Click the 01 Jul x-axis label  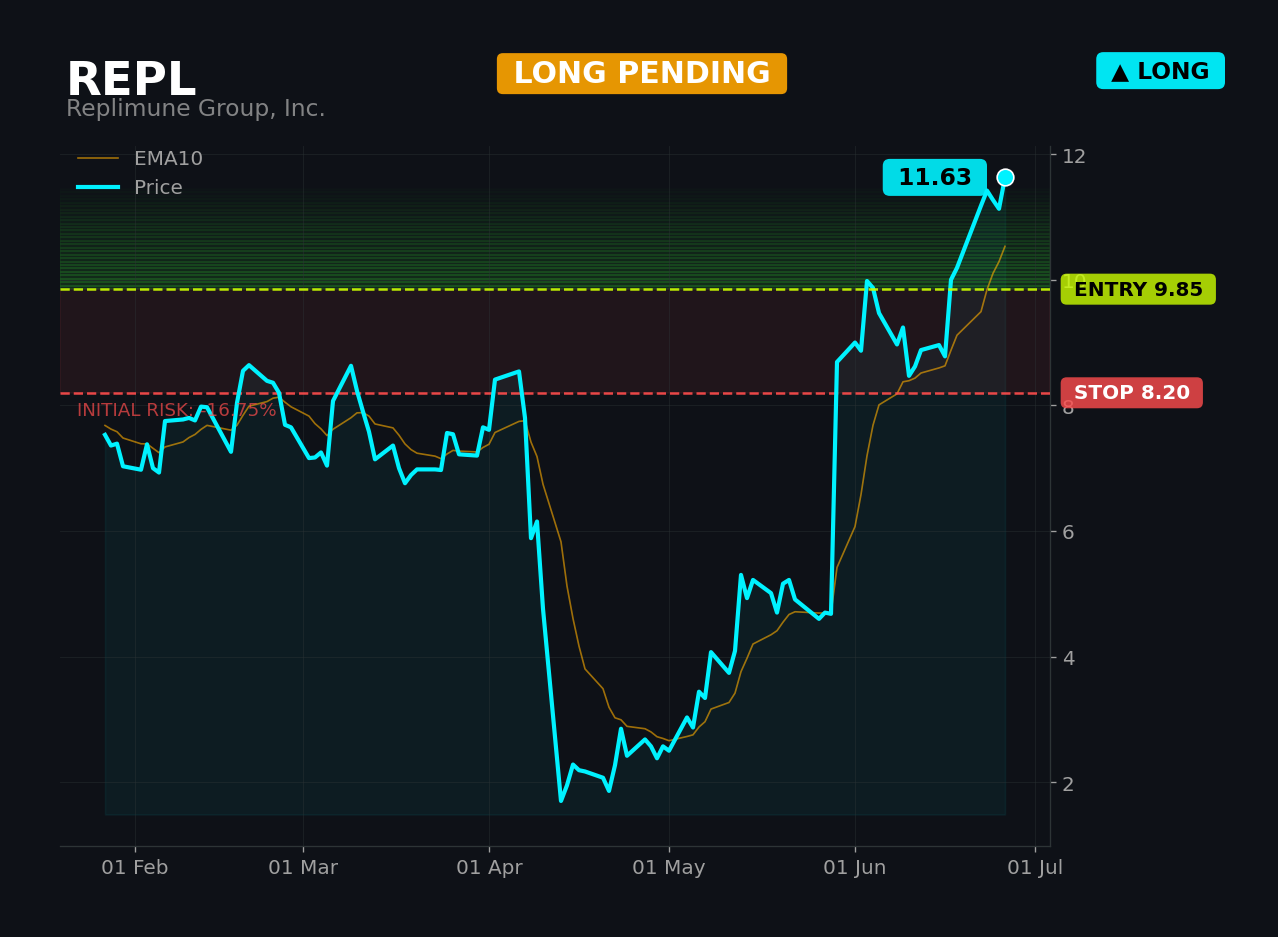(1035, 868)
